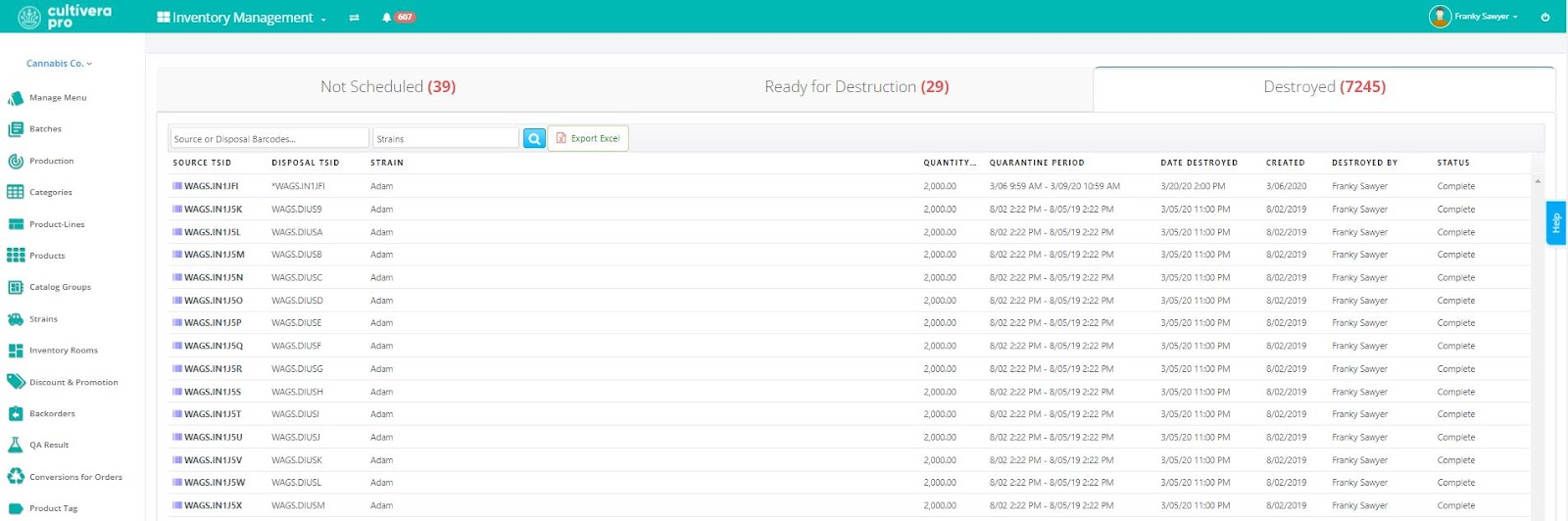
Task: Click the power logout icon
Action: 1545,17
